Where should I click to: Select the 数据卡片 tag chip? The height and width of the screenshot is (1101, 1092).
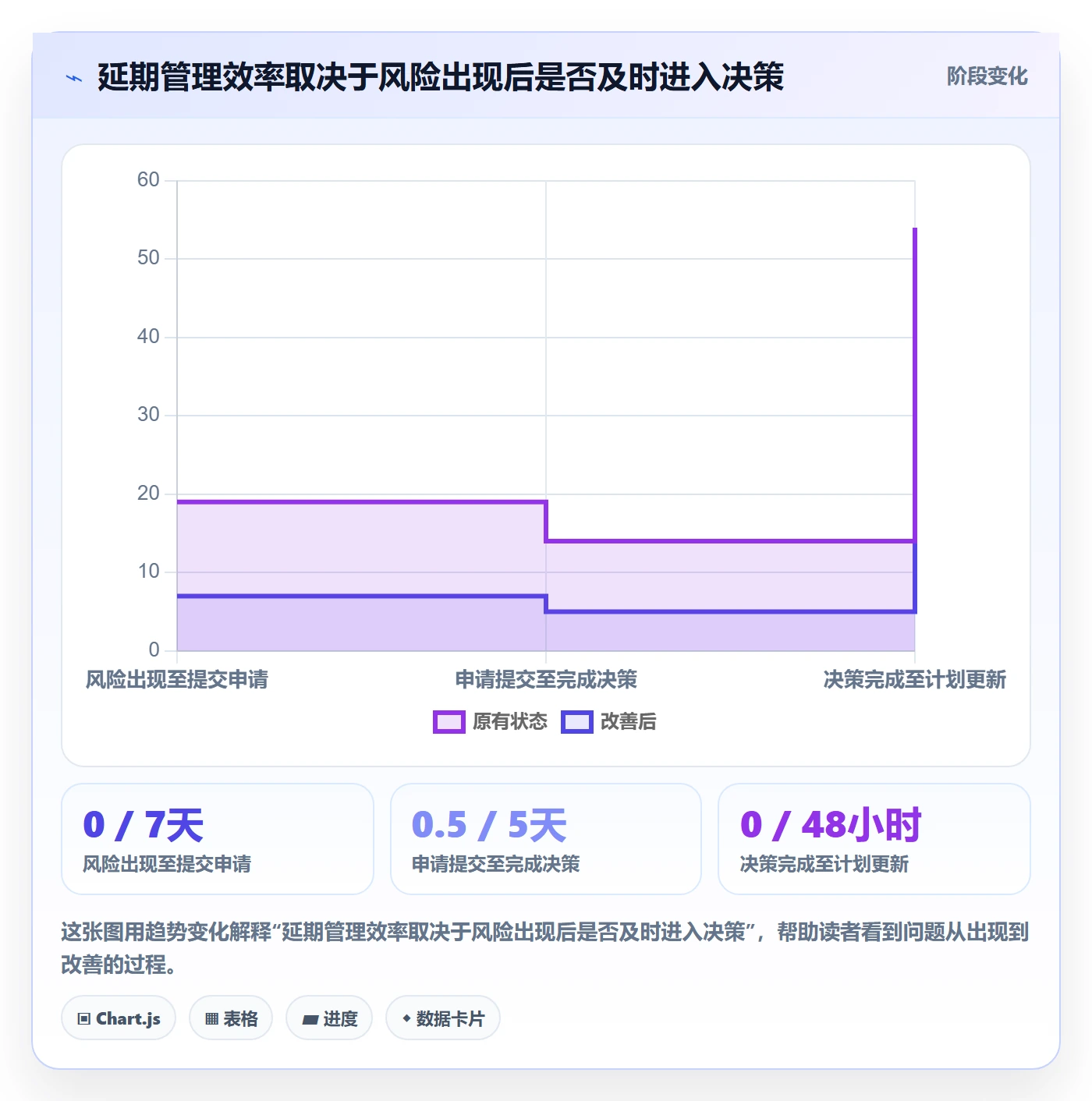[443, 1018]
